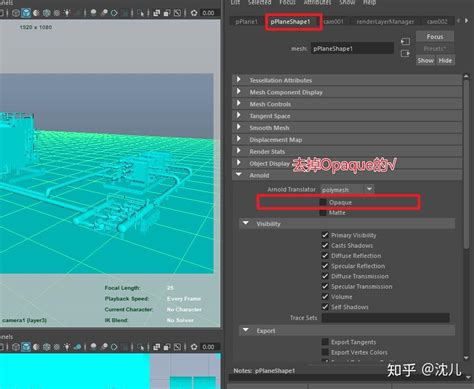The image size is (474, 389).
Task: Uncheck Diffuse Transmission
Action: [x=325, y=276]
